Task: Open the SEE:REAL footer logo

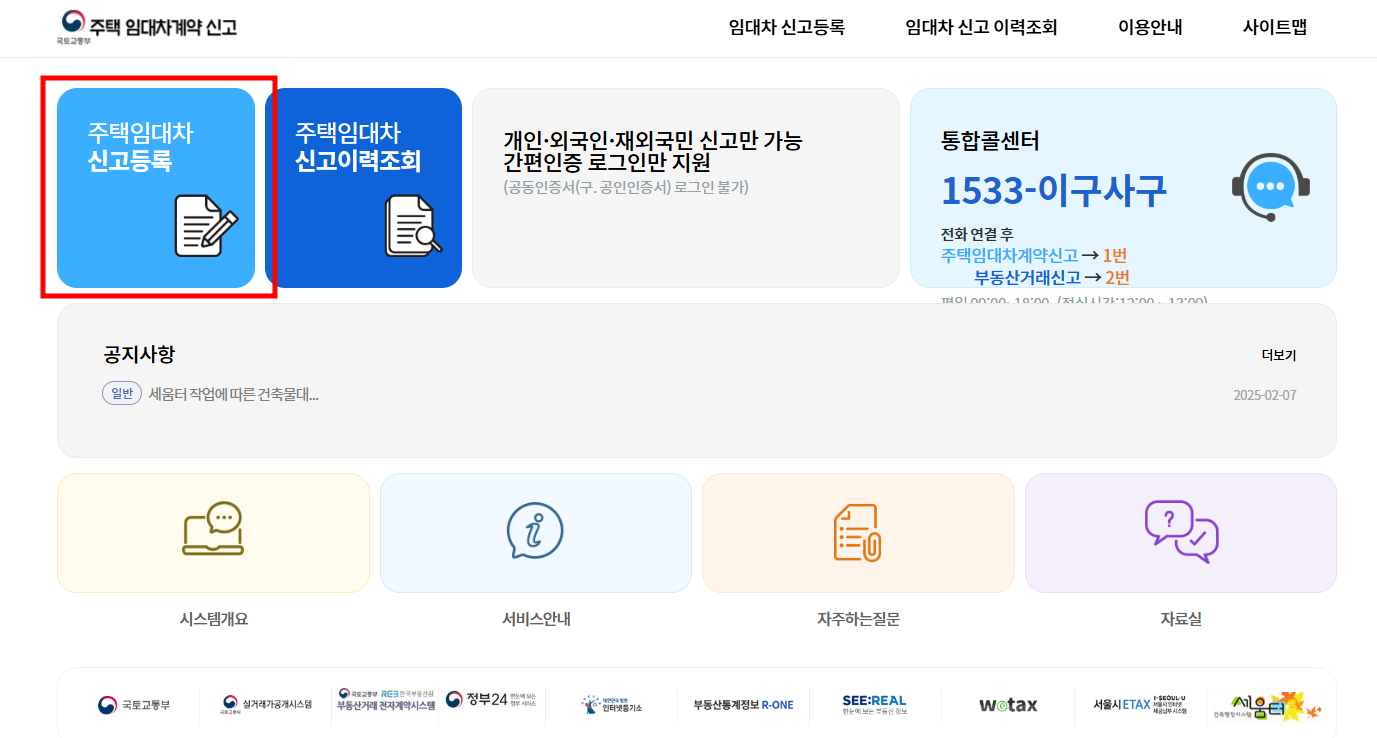Action: point(874,705)
